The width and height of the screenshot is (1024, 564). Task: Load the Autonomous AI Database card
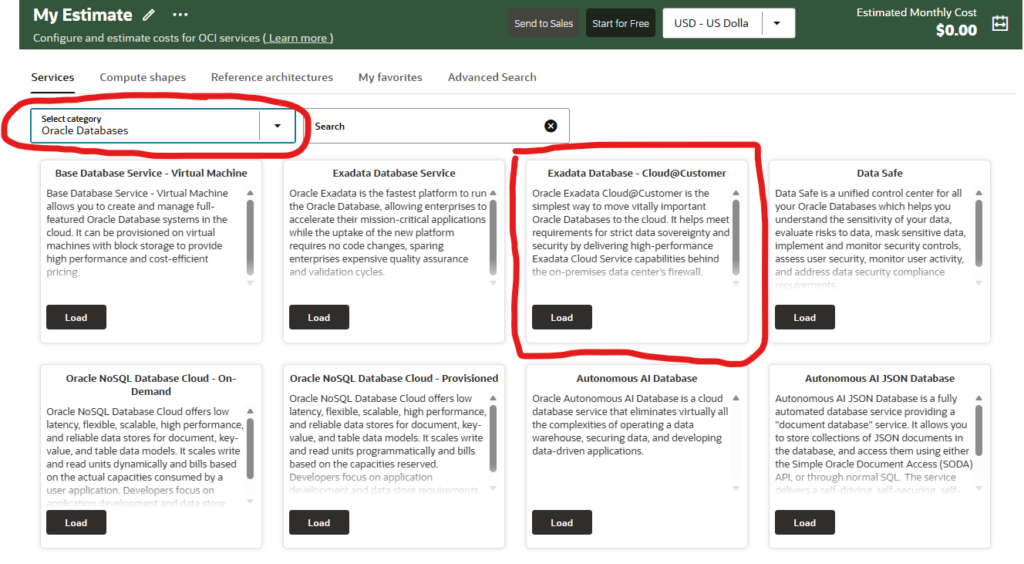click(x=562, y=522)
